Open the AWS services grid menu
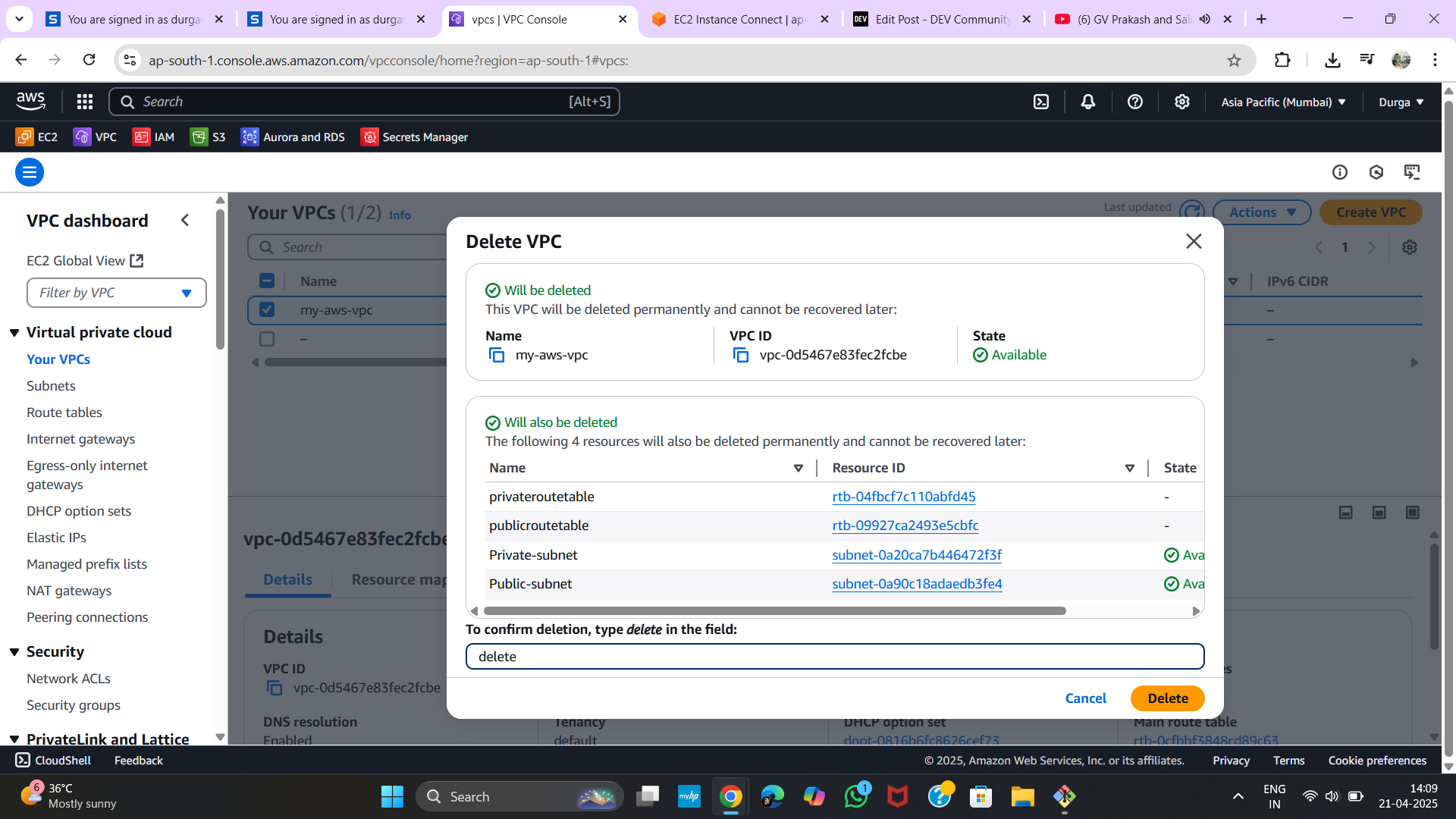The width and height of the screenshot is (1456, 819). [85, 102]
